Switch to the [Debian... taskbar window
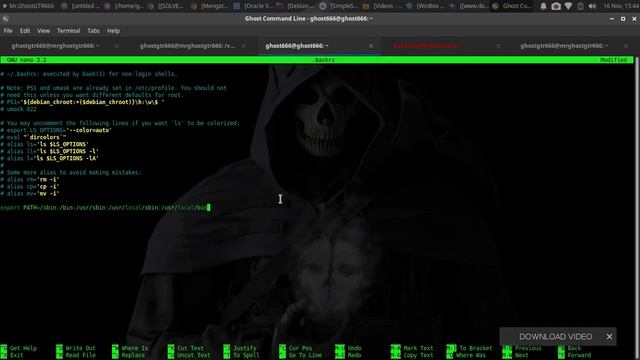The width and height of the screenshot is (640, 360). point(296,6)
